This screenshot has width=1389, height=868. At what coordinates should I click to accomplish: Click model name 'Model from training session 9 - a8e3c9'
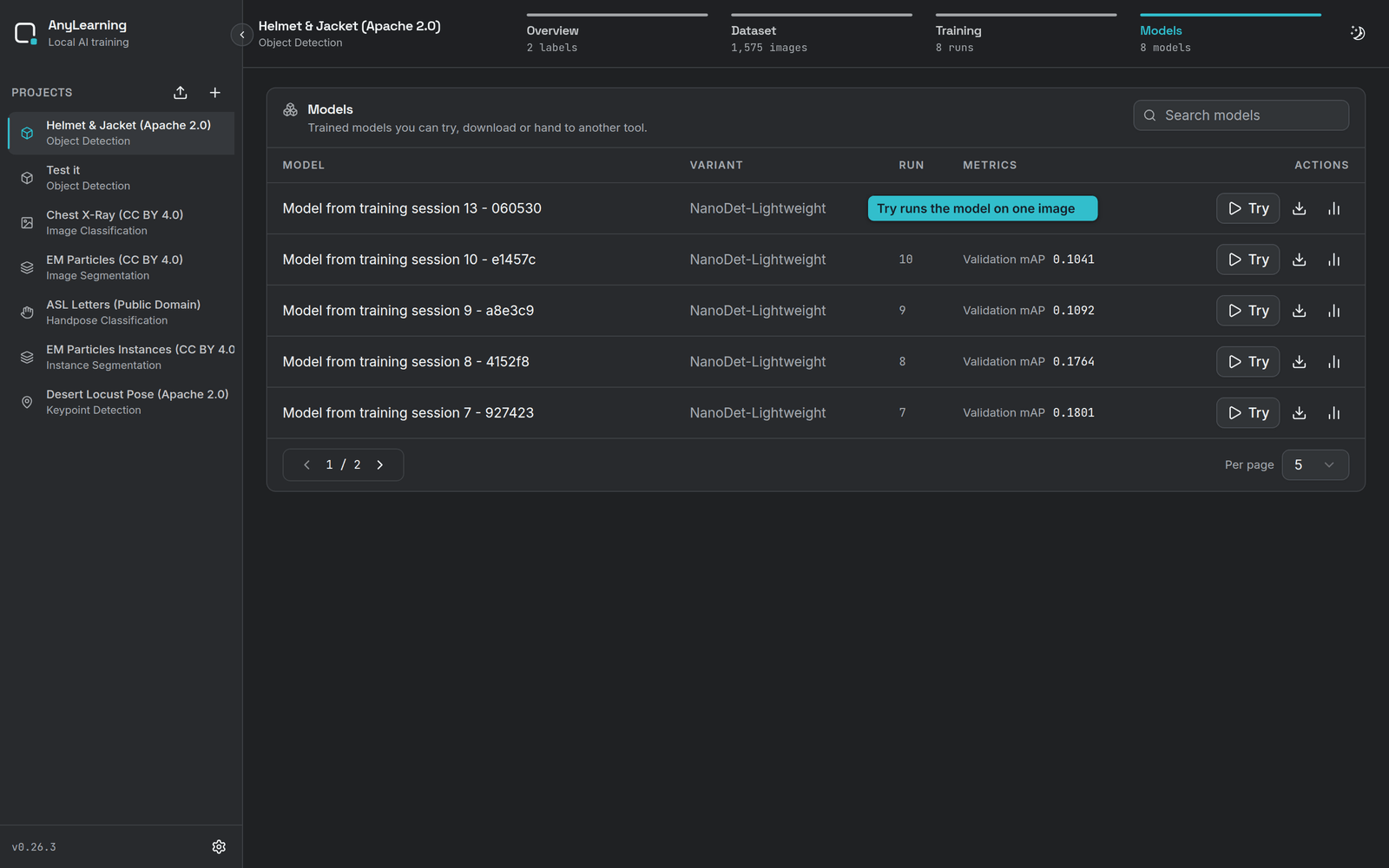click(408, 311)
